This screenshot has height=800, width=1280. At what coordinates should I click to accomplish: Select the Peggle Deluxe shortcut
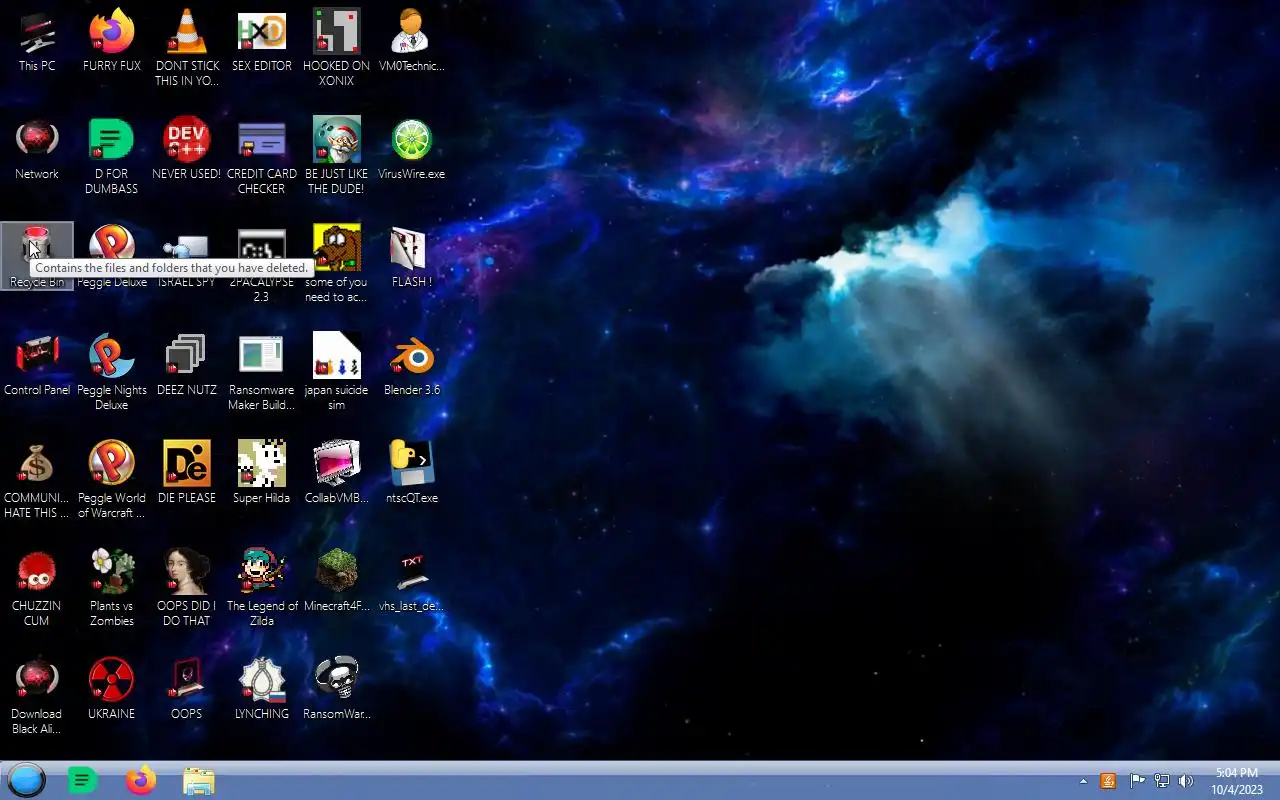pyautogui.click(x=112, y=257)
